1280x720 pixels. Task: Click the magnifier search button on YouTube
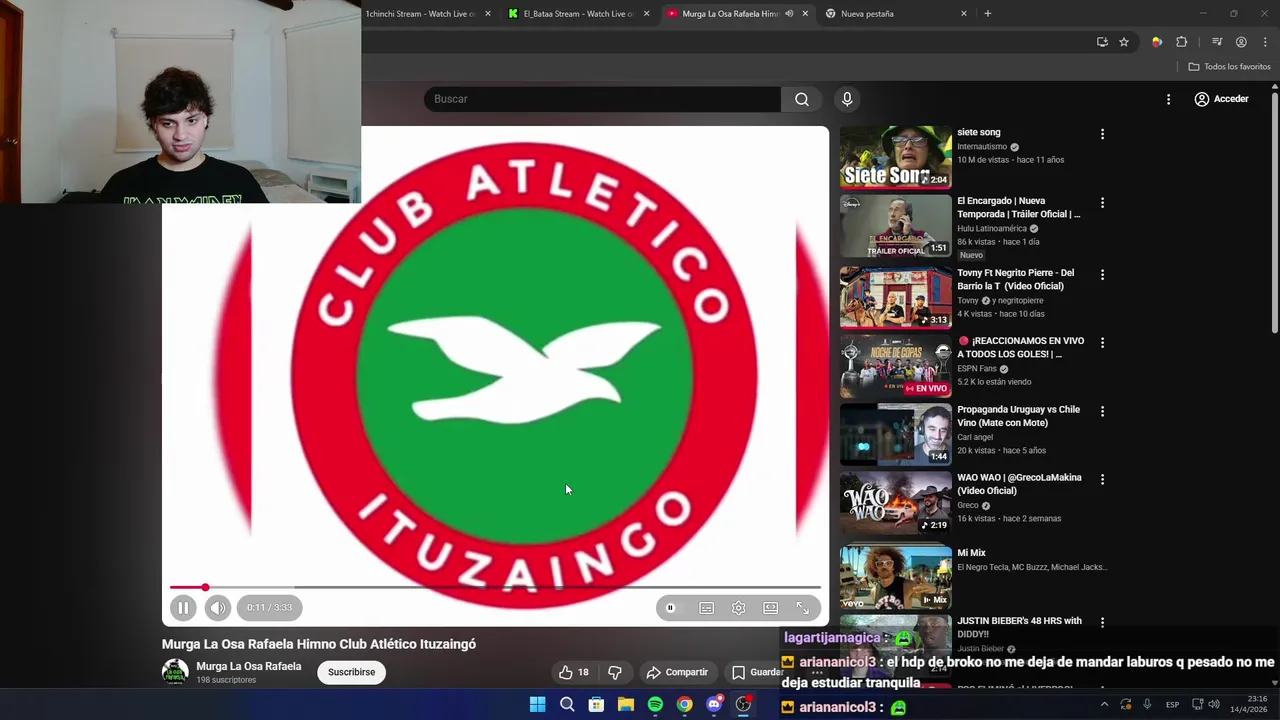801,99
